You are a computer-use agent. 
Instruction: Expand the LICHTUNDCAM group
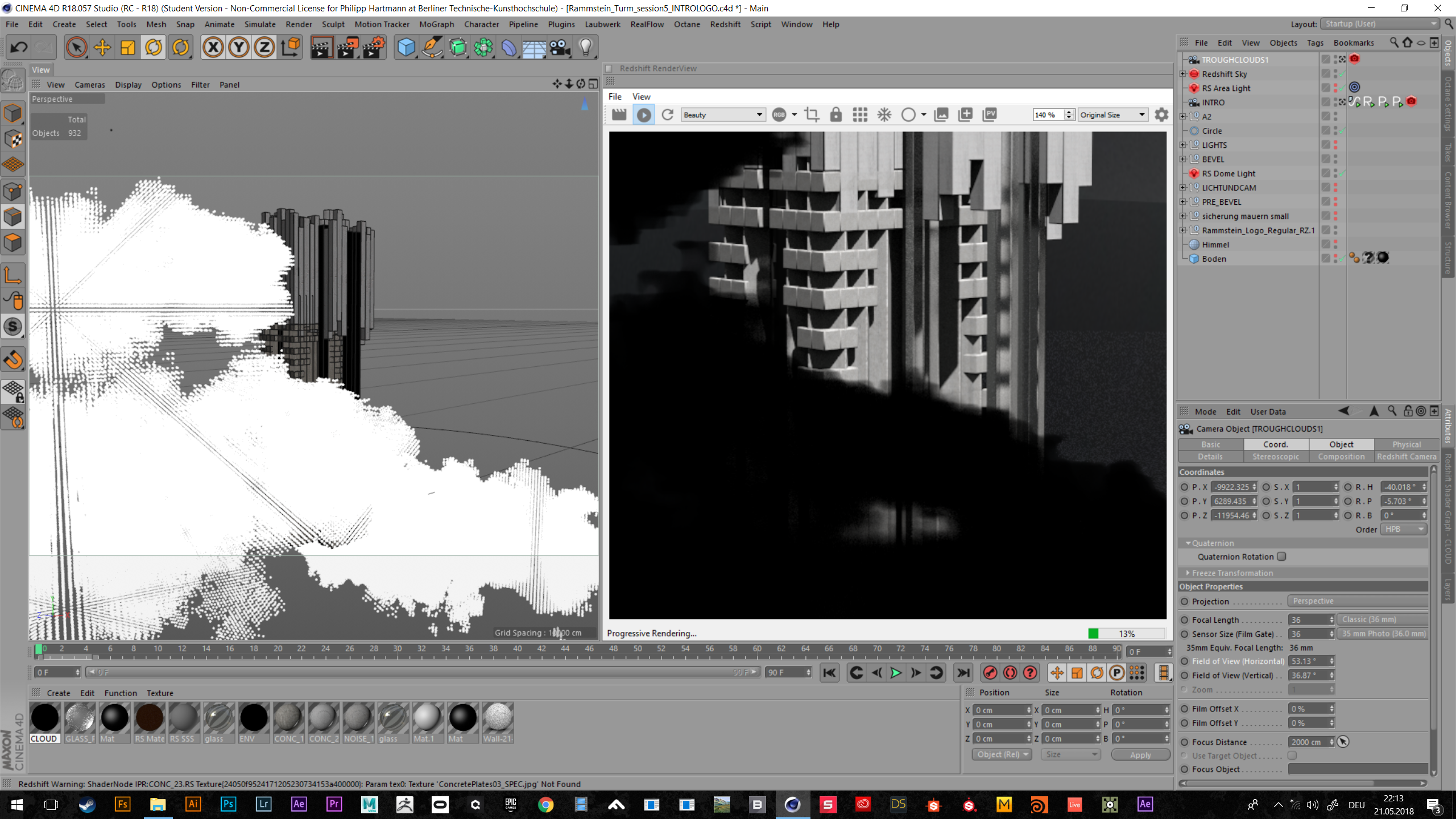pyautogui.click(x=1183, y=188)
